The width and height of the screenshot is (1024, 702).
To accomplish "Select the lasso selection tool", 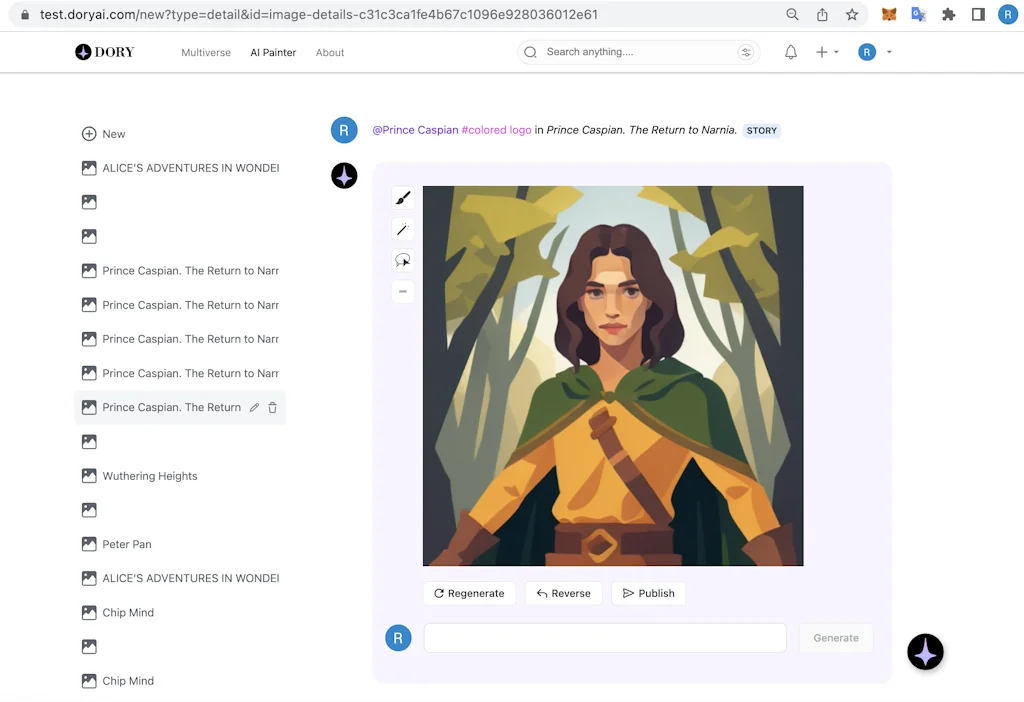I will pos(403,260).
